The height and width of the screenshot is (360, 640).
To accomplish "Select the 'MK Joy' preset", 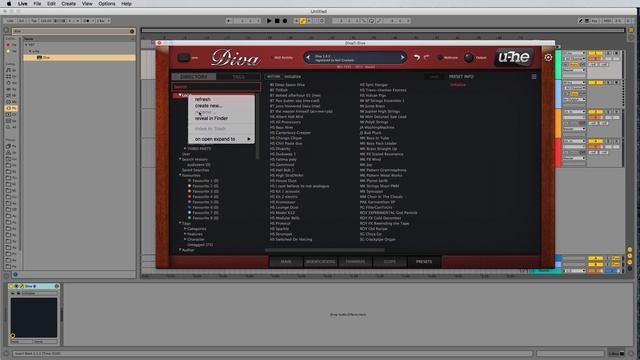I will click(366, 164).
